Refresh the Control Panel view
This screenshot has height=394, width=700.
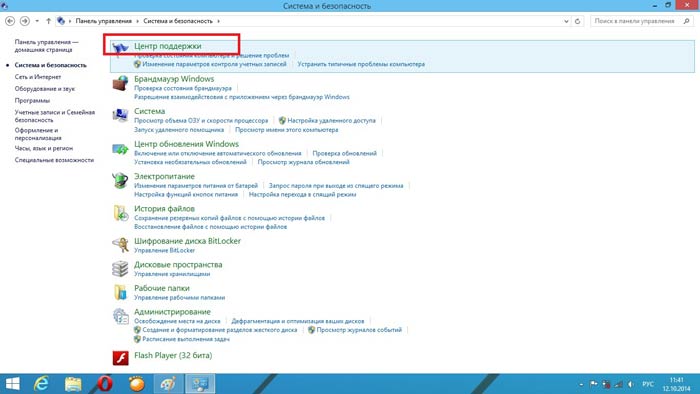point(577,21)
